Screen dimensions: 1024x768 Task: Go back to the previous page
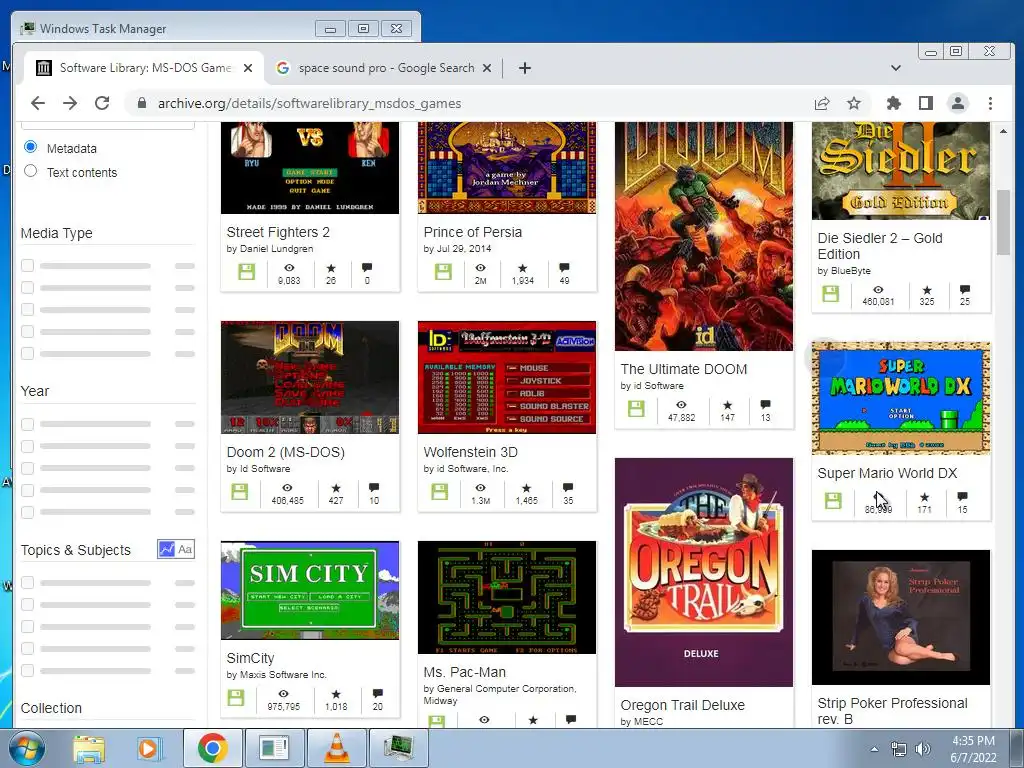tap(38, 103)
